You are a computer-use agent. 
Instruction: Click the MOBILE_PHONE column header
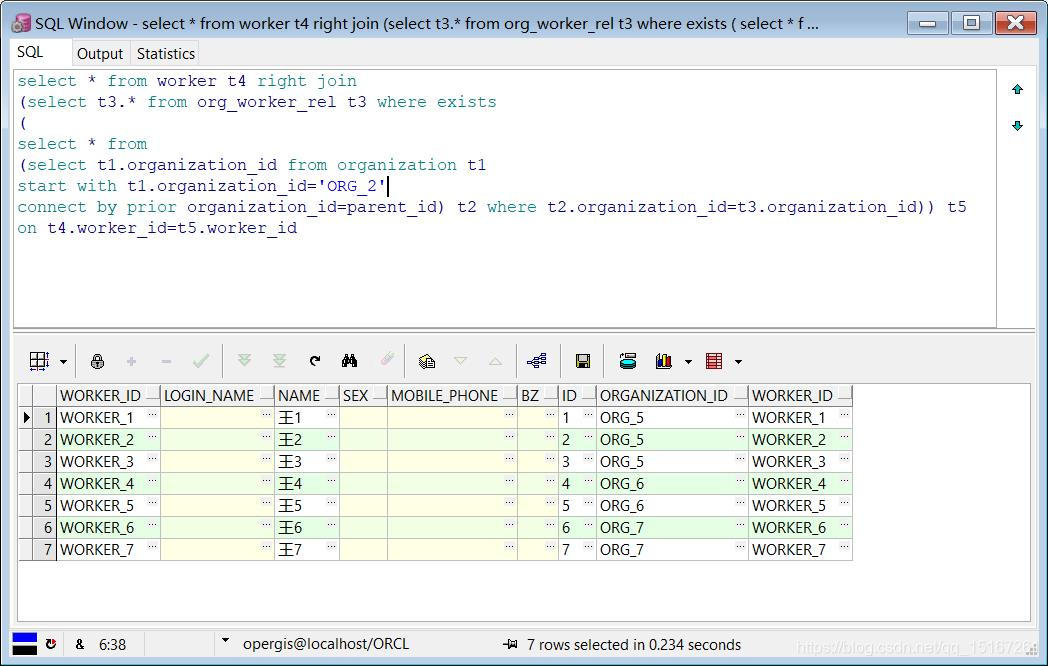click(452, 396)
